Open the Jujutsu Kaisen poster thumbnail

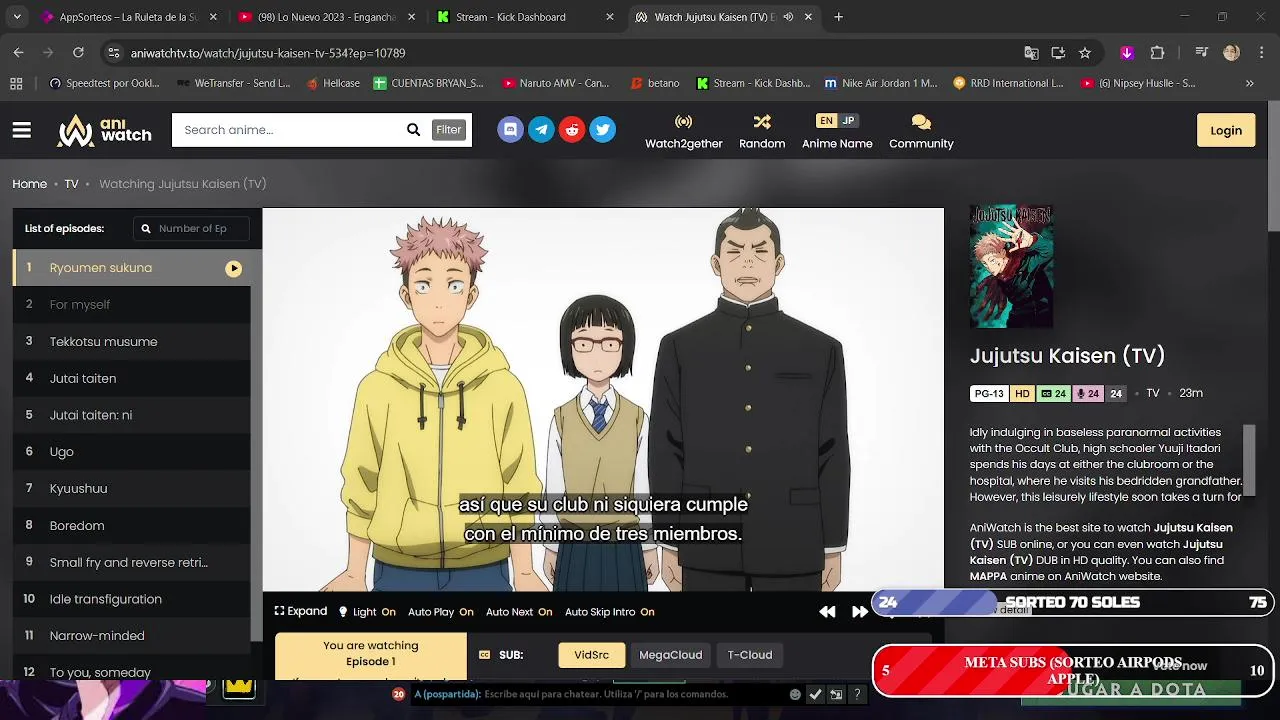(x=1011, y=267)
